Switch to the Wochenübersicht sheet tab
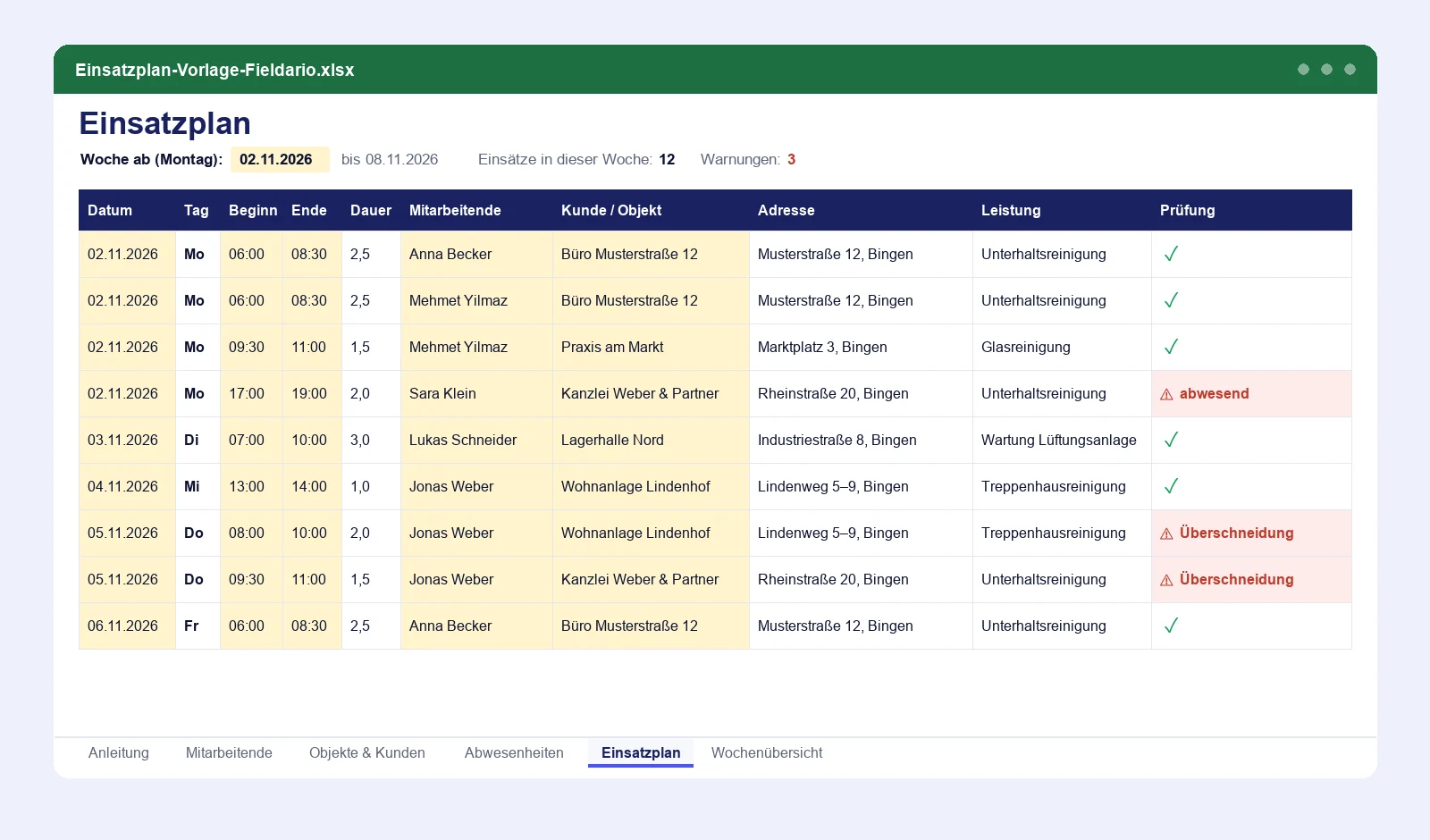The height and width of the screenshot is (840, 1430). 767,752
